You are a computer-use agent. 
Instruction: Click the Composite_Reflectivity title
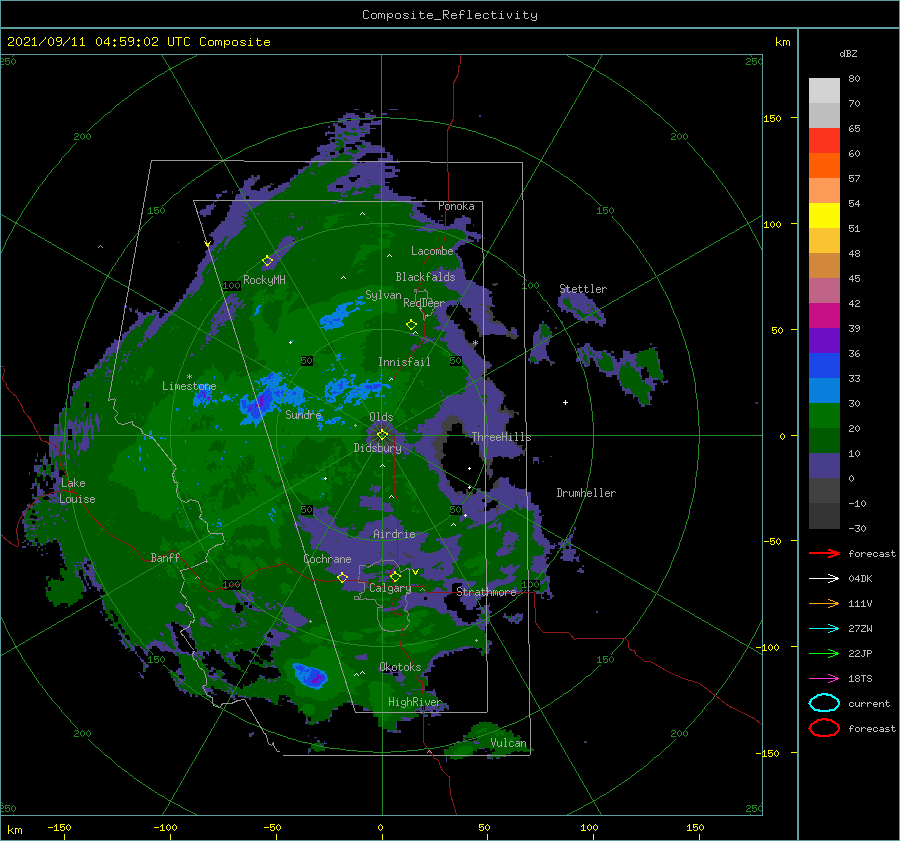coord(450,15)
